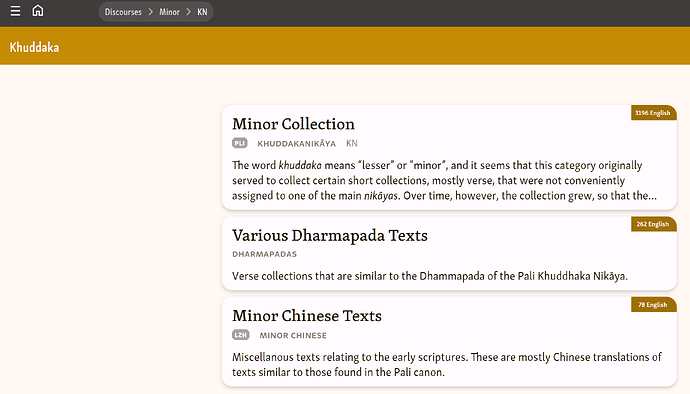
Task: Navigate to Minor breadcrumb
Action: tap(169, 12)
